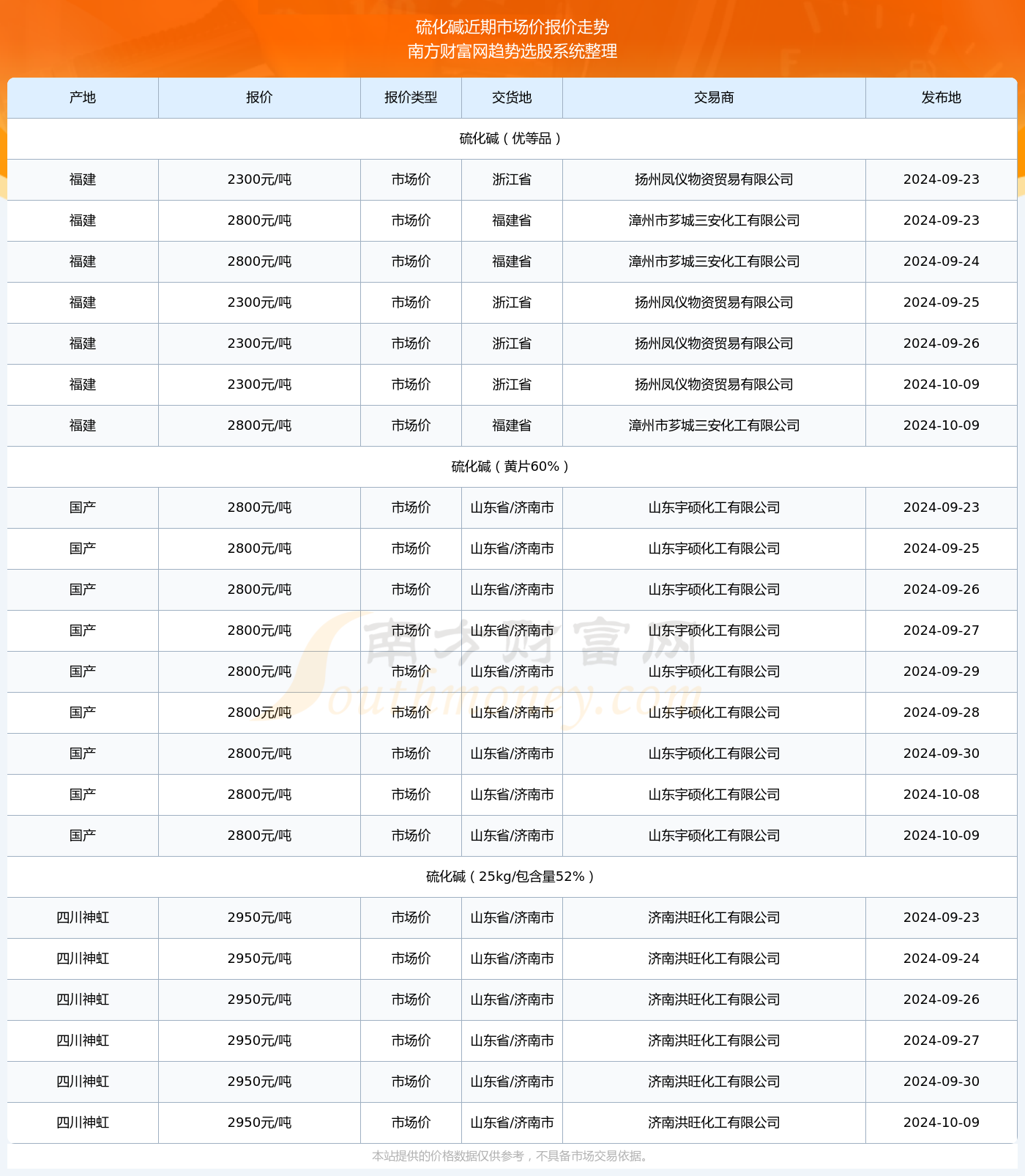This screenshot has width=1025, height=1176.
Task: Click 2950元/吨 in the 四川神虹 2024-09-24 row
Action: coord(259,959)
